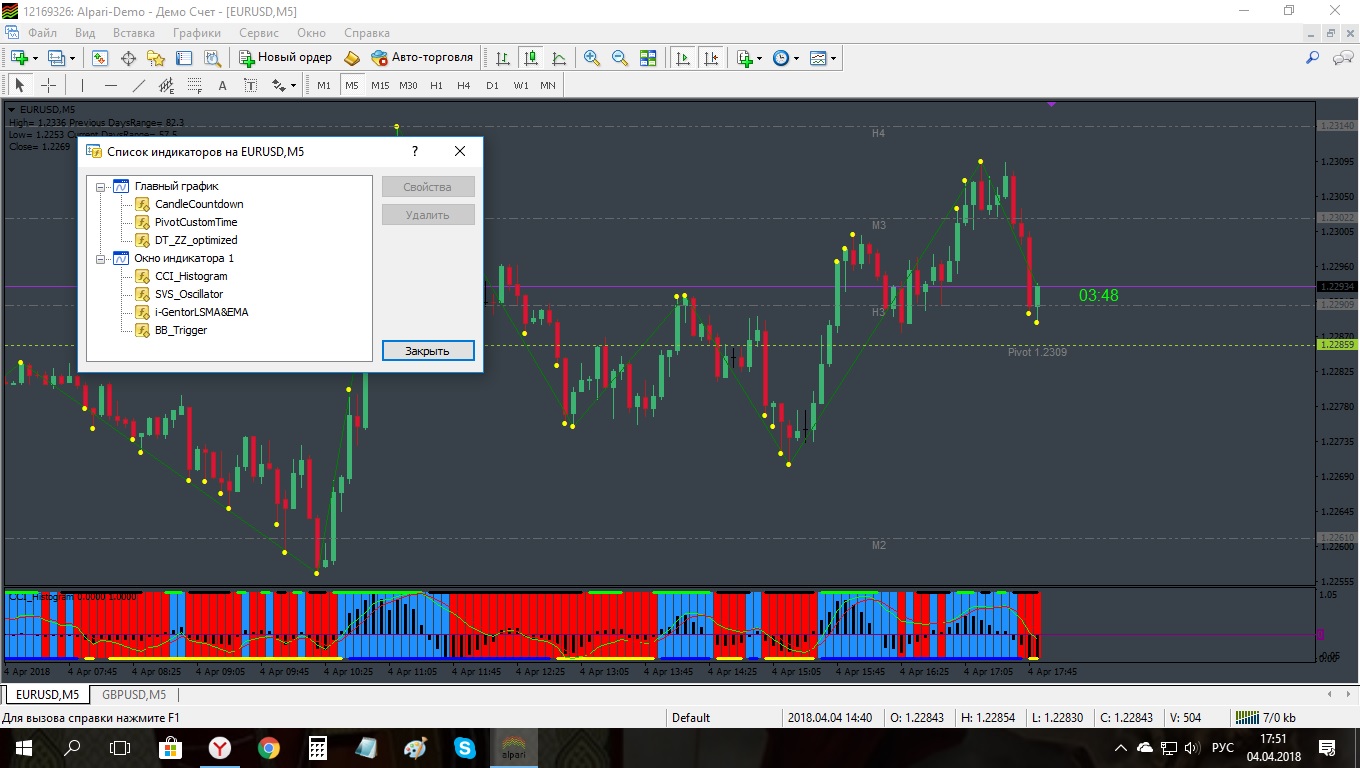Open the Indicators list dropdown arrow
Viewport: 1360px width, 768px height.
(x=760, y=58)
